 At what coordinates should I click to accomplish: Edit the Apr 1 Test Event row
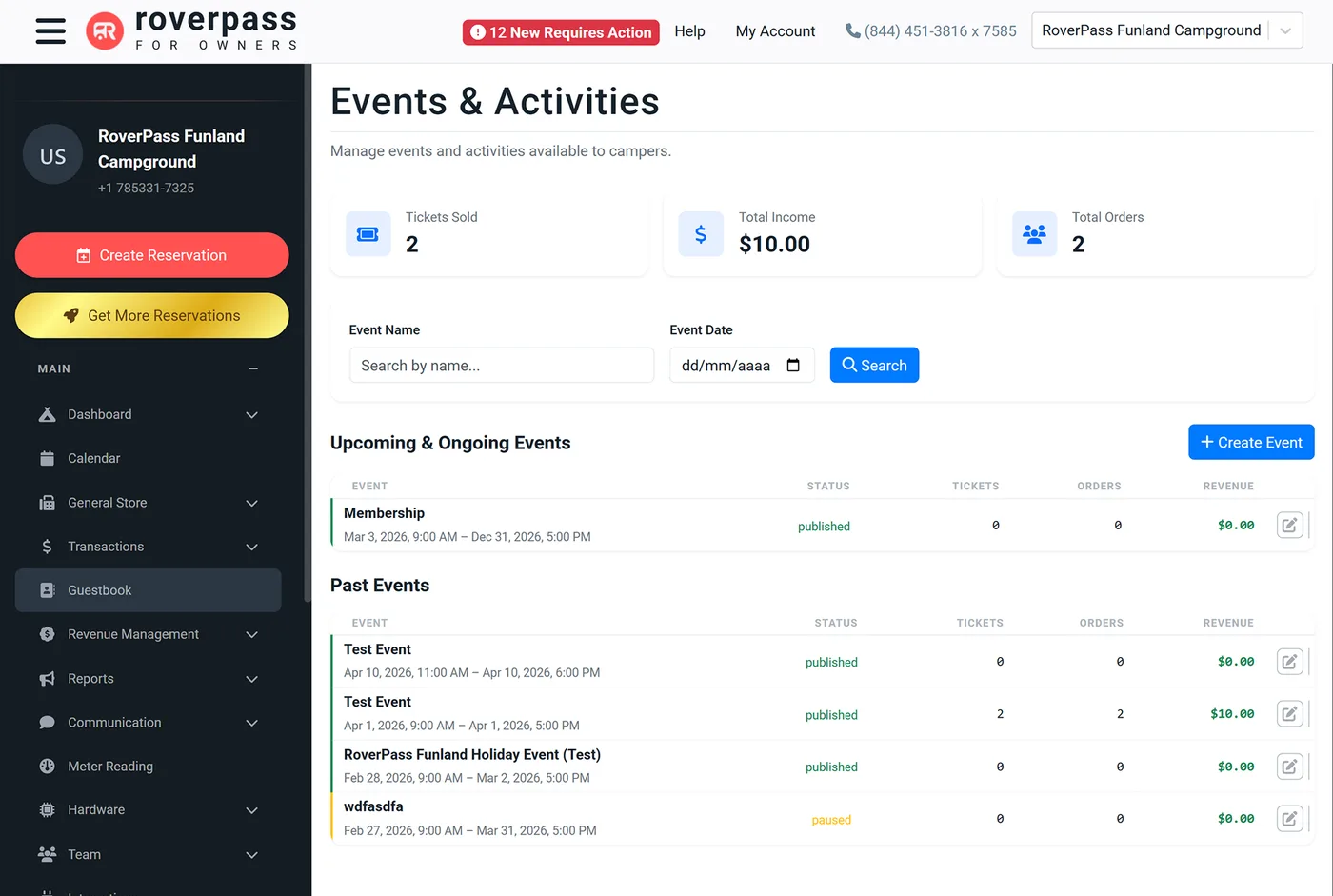(1289, 713)
